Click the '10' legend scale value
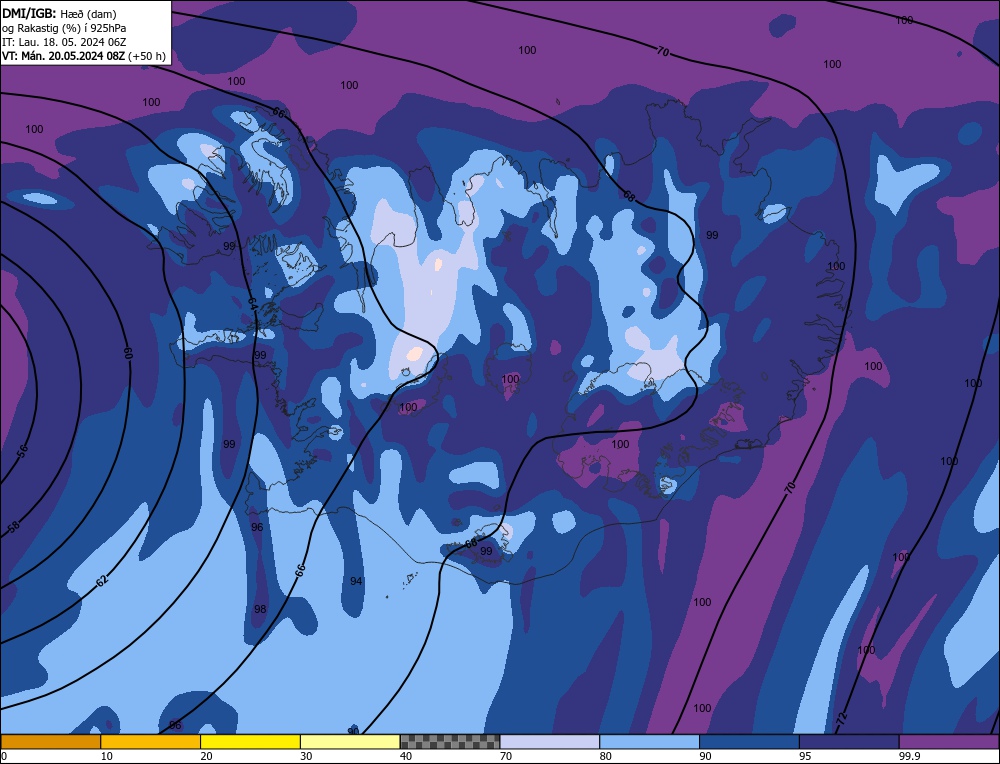This screenshot has width=1000, height=764. 107,756
